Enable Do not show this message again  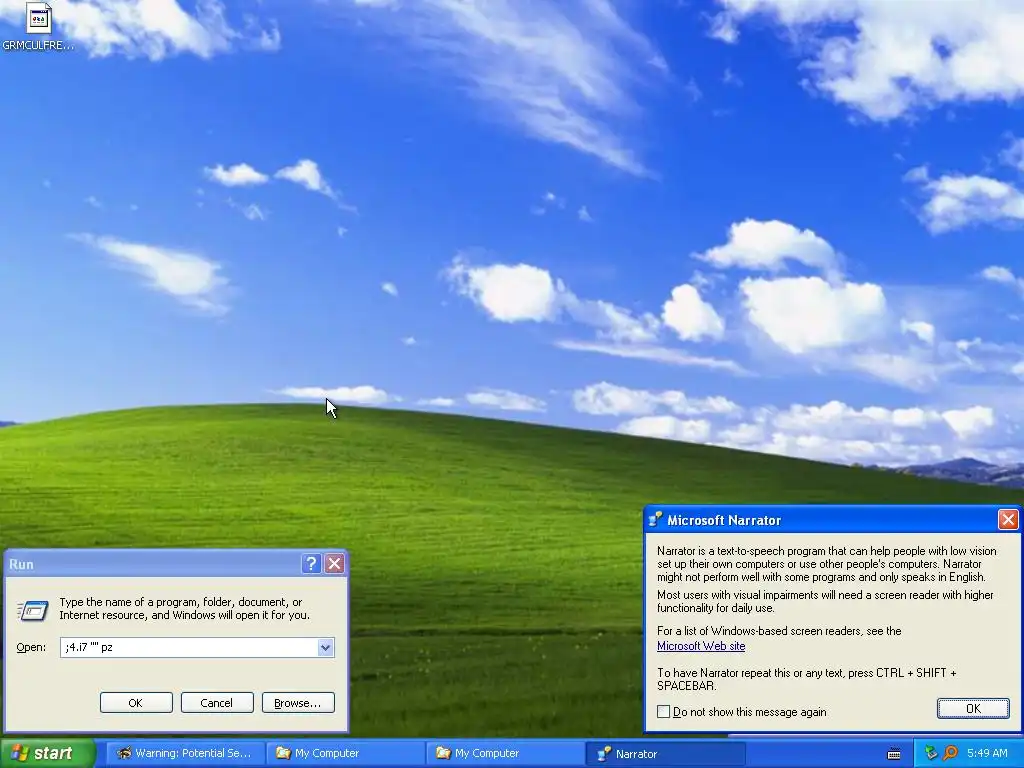point(664,711)
